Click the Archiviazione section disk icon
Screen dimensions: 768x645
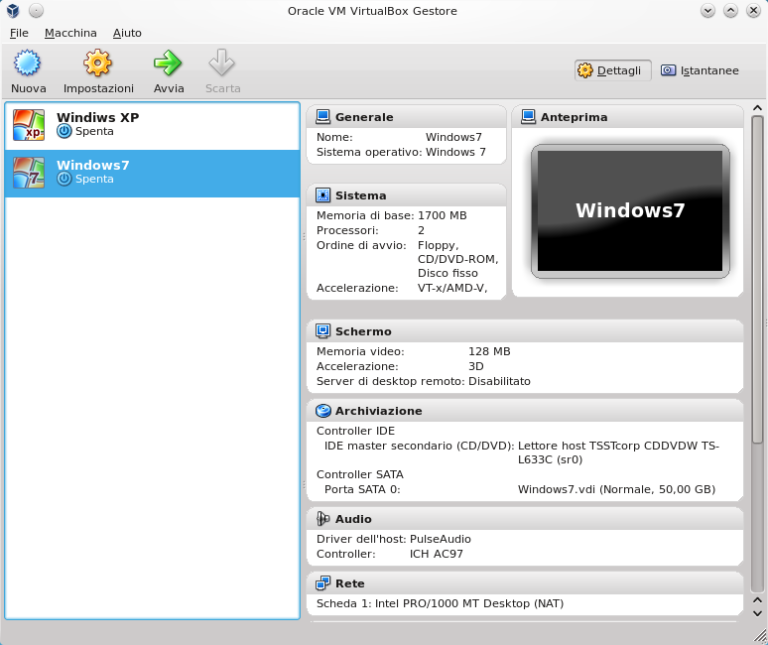pyautogui.click(x=323, y=411)
